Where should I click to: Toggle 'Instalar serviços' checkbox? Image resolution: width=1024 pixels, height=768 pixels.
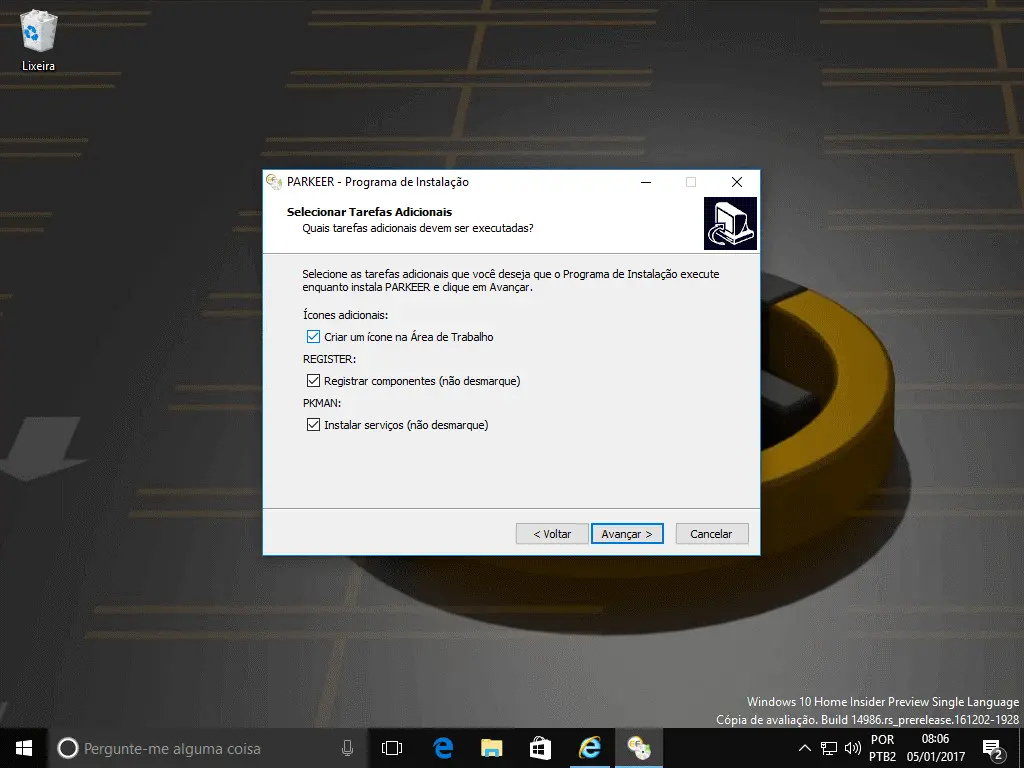[313, 425]
